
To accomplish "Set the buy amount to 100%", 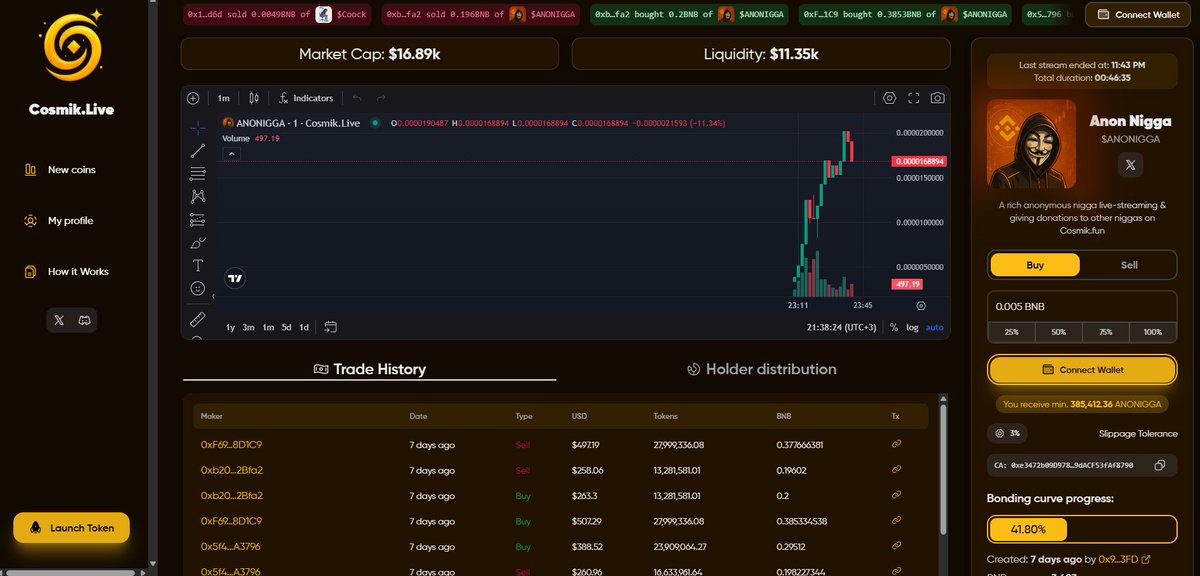I will click(x=1152, y=332).
